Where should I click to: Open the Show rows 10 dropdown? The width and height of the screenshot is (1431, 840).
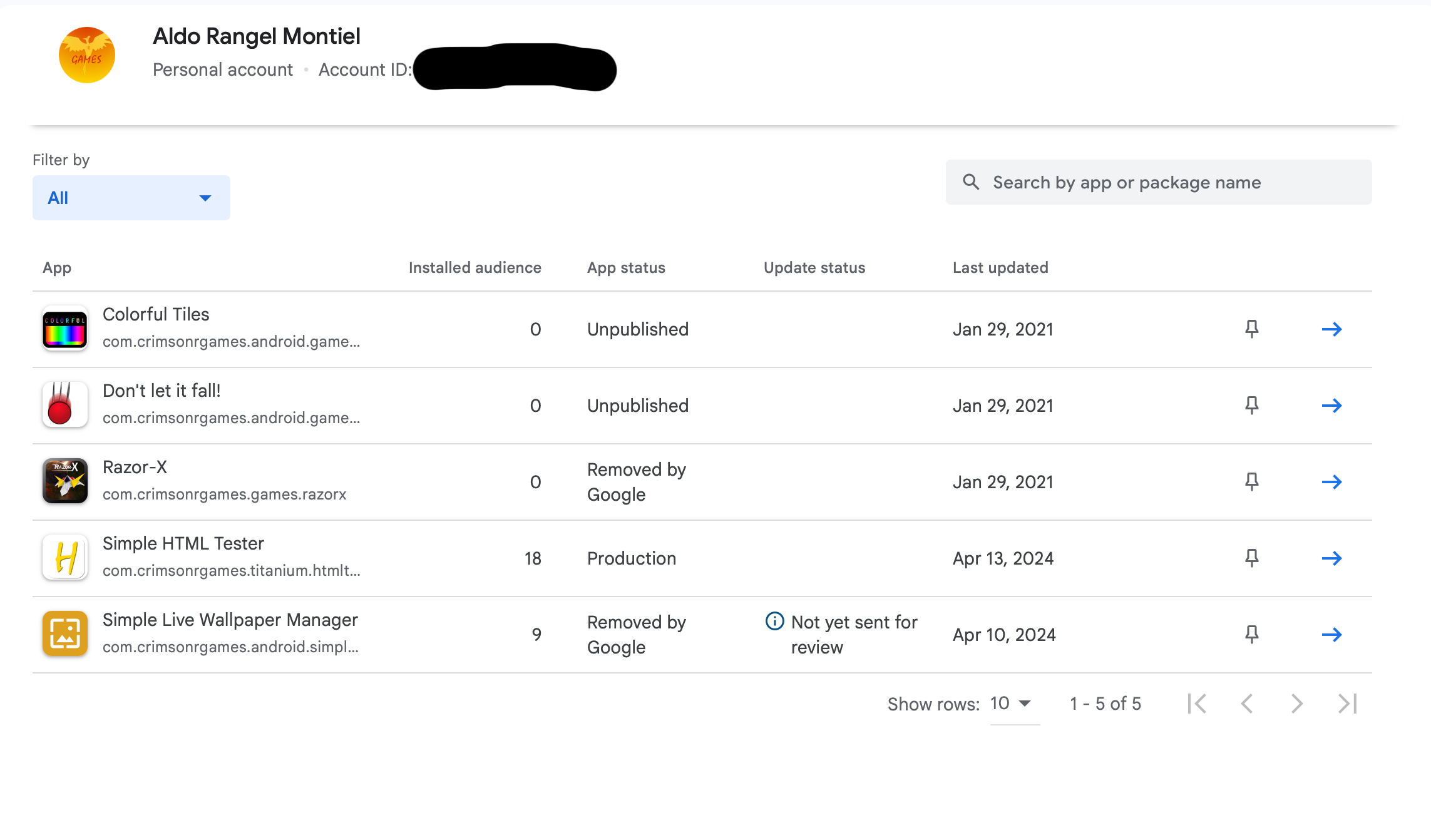pos(1015,704)
